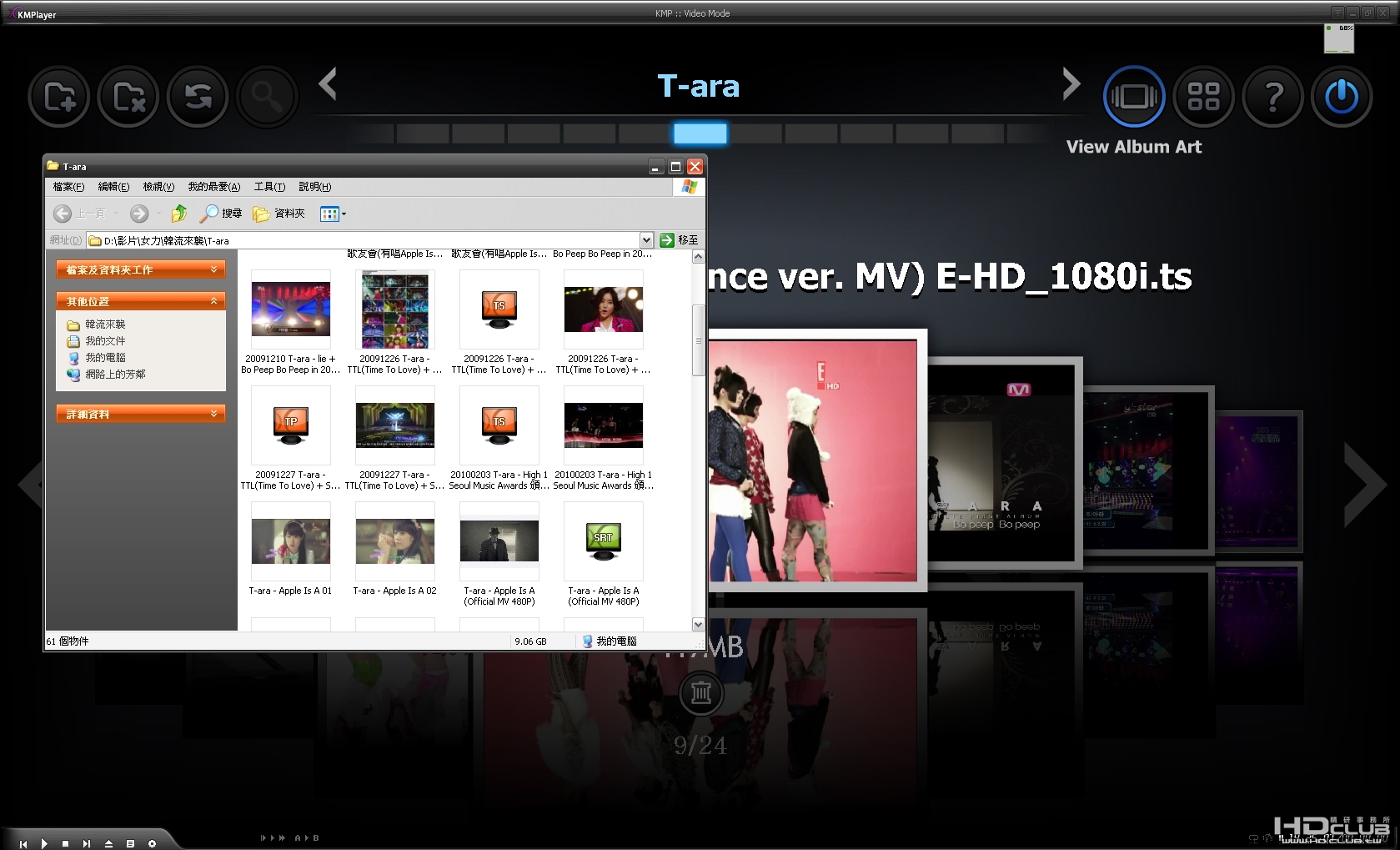Open the 我的電腦 sidebar link
This screenshot has height=850, width=1400.
96,358
